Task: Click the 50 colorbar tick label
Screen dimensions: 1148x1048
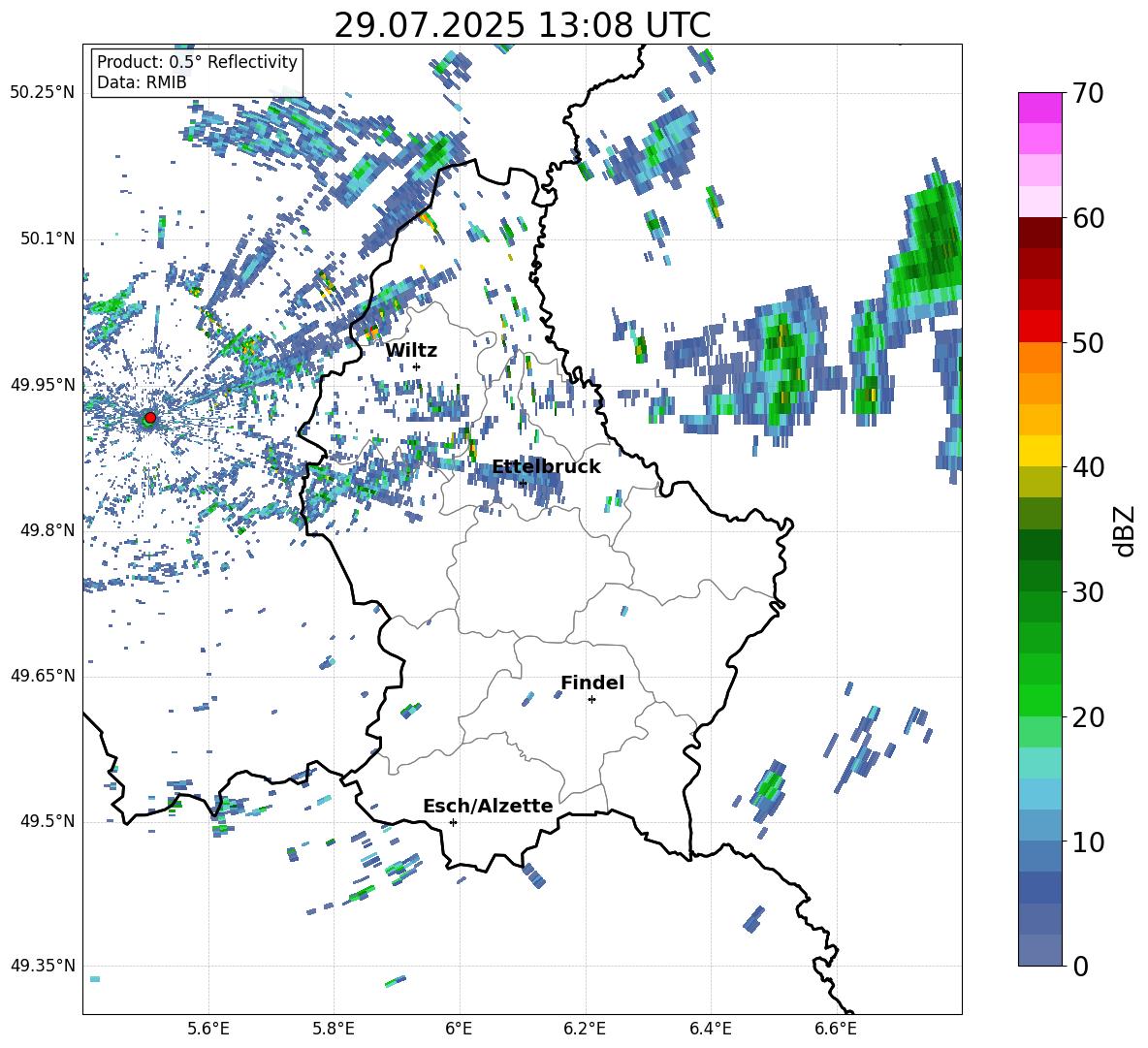Action: tap(1088, 342)
